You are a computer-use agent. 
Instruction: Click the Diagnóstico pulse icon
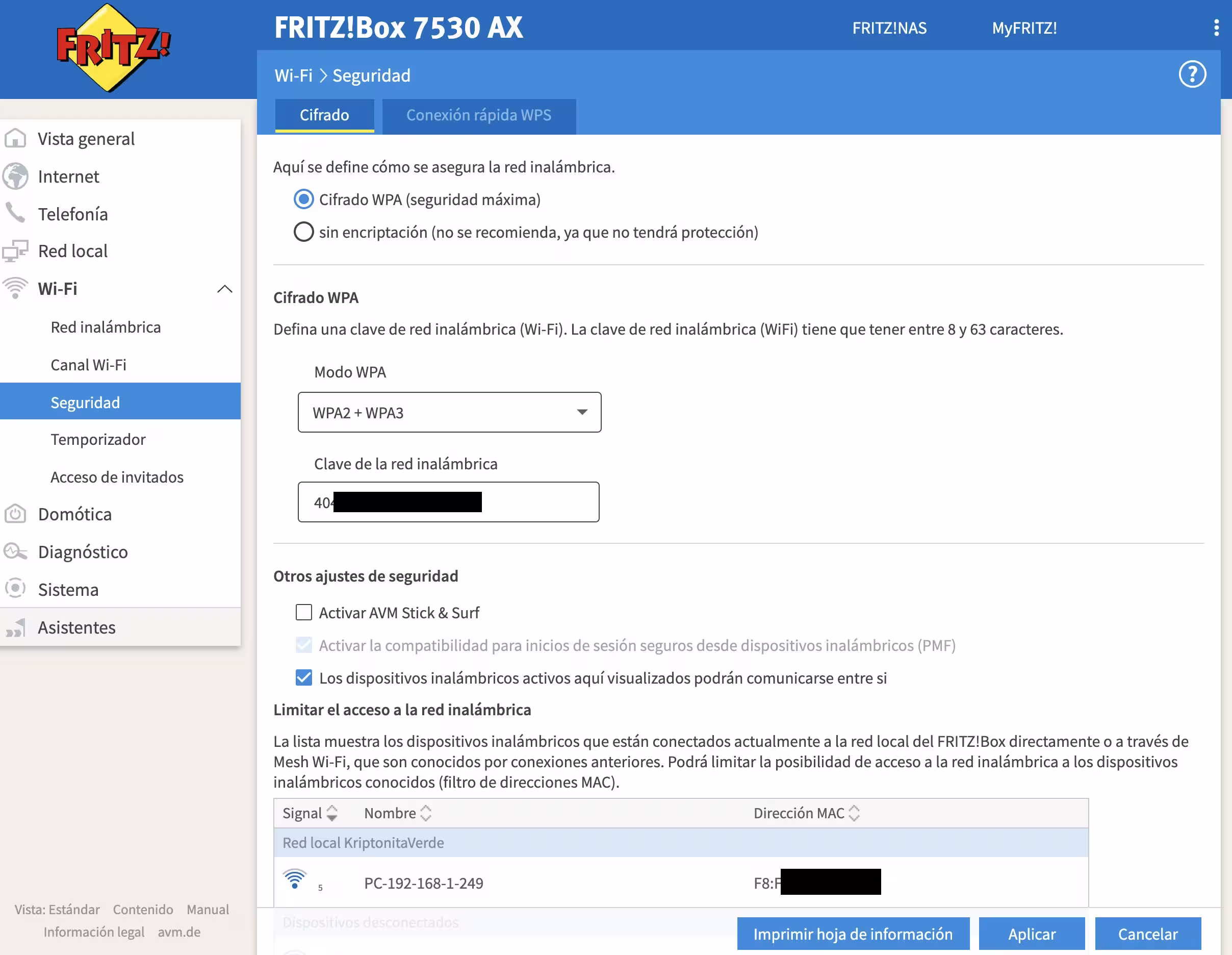[15, 551]
